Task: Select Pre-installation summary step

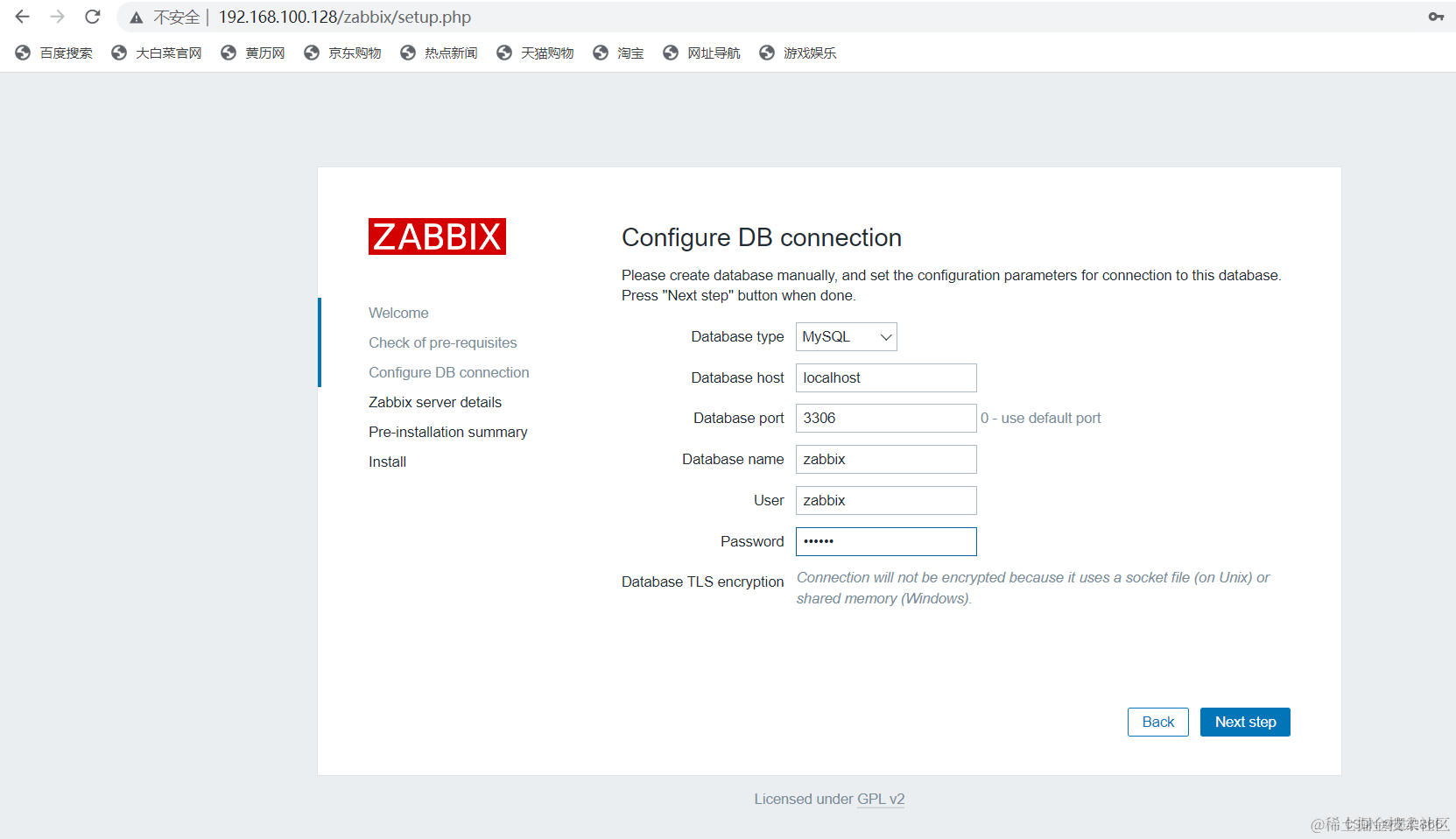Action: (447, 432)
